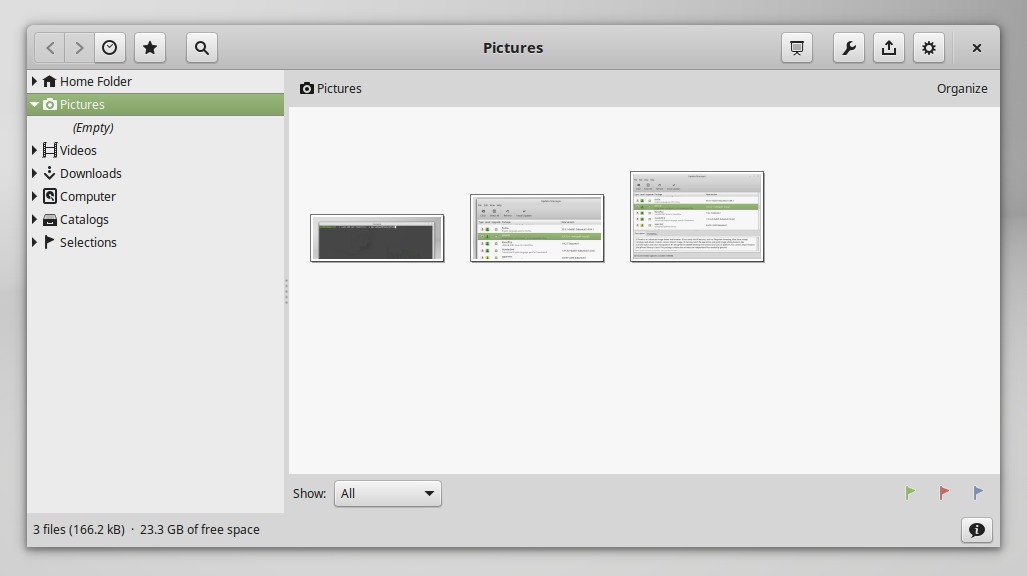Image resolution: width=1027 pixels, height=576 pixels.
Task: Go back with the left arrow button
Action: coord(51,48)
